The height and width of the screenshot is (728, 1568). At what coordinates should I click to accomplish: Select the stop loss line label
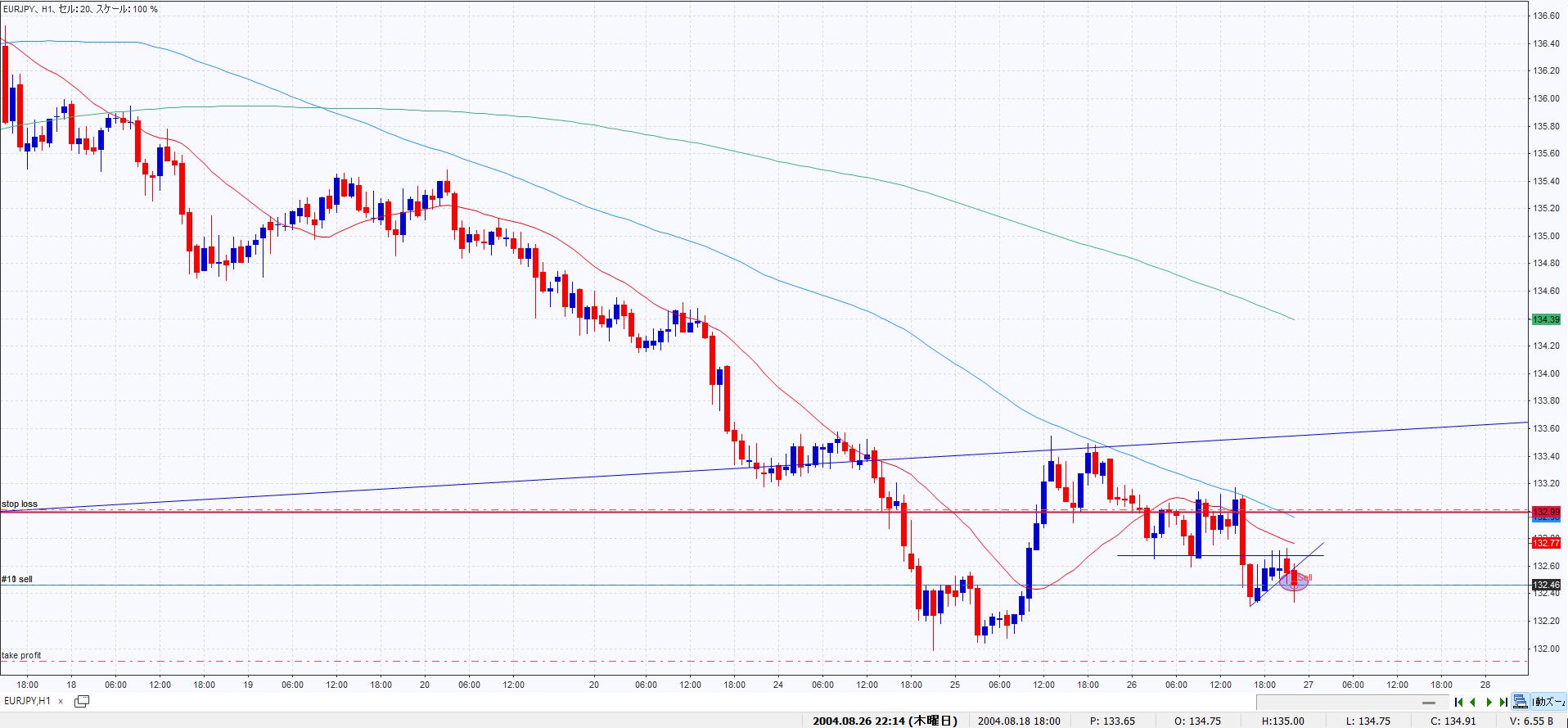20,504
